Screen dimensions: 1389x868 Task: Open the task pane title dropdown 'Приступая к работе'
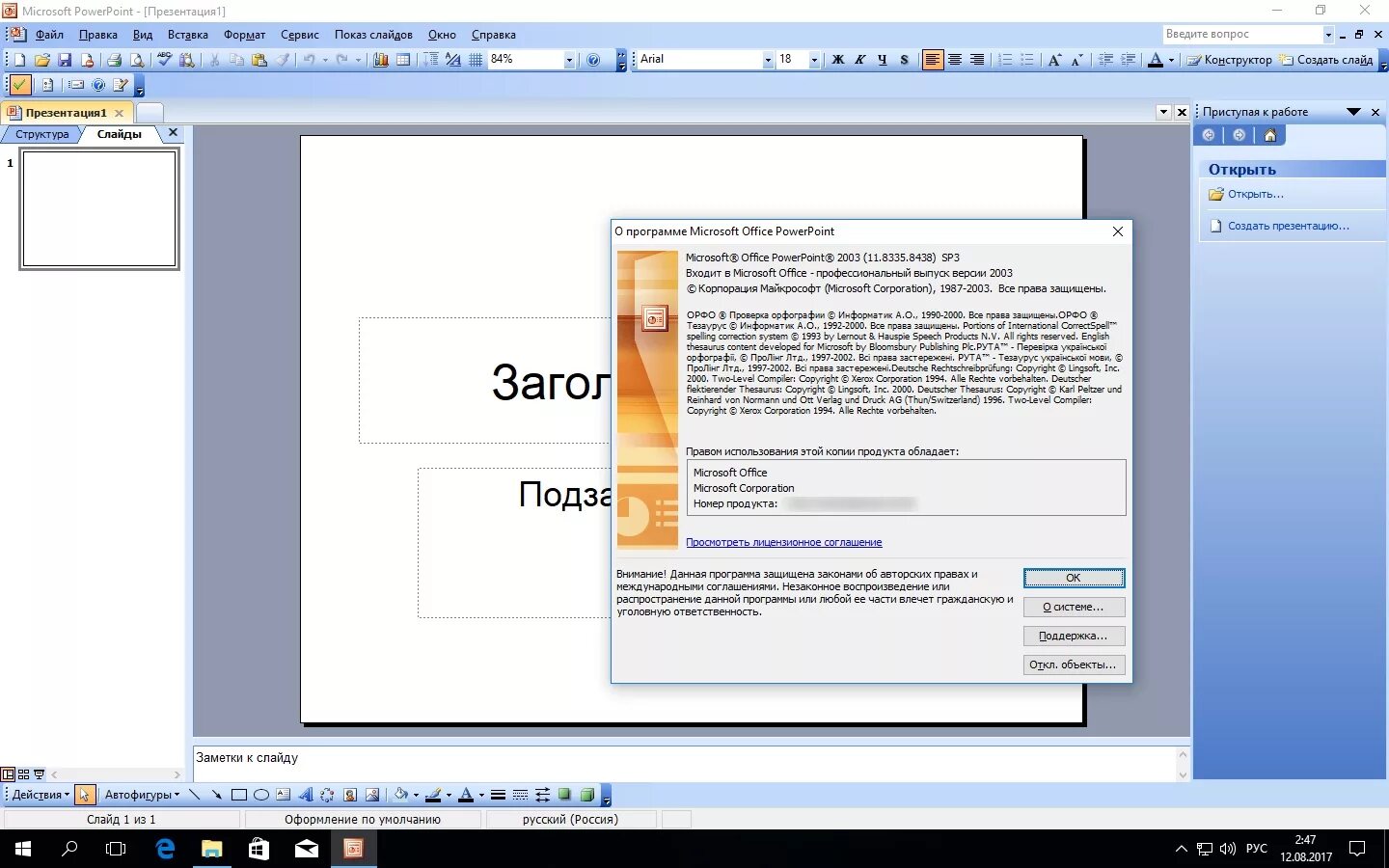point(1353,112)
